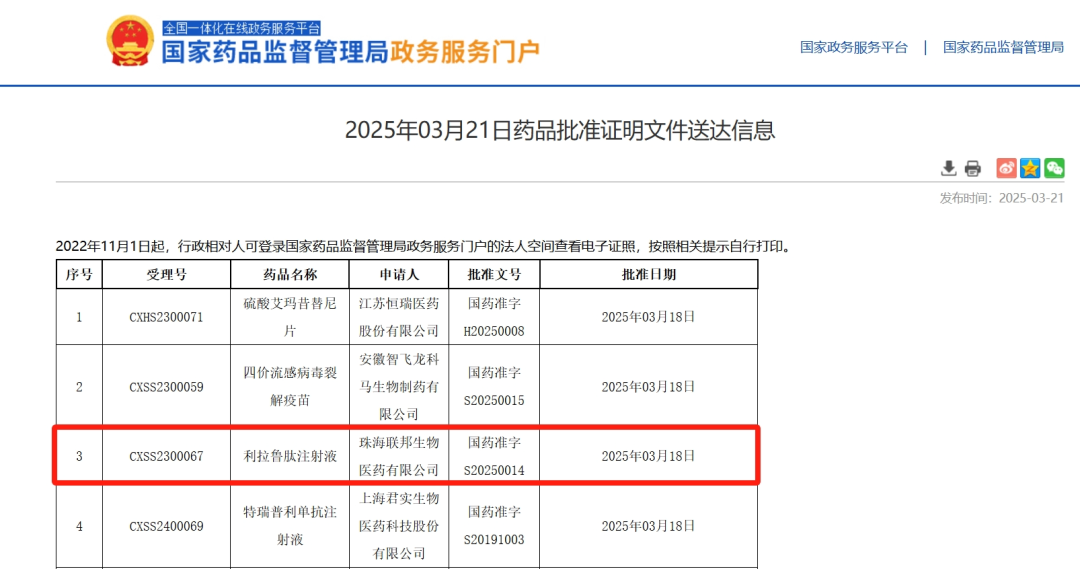
Task: Share via the Weibo icon
Action: pos(1006,168)
